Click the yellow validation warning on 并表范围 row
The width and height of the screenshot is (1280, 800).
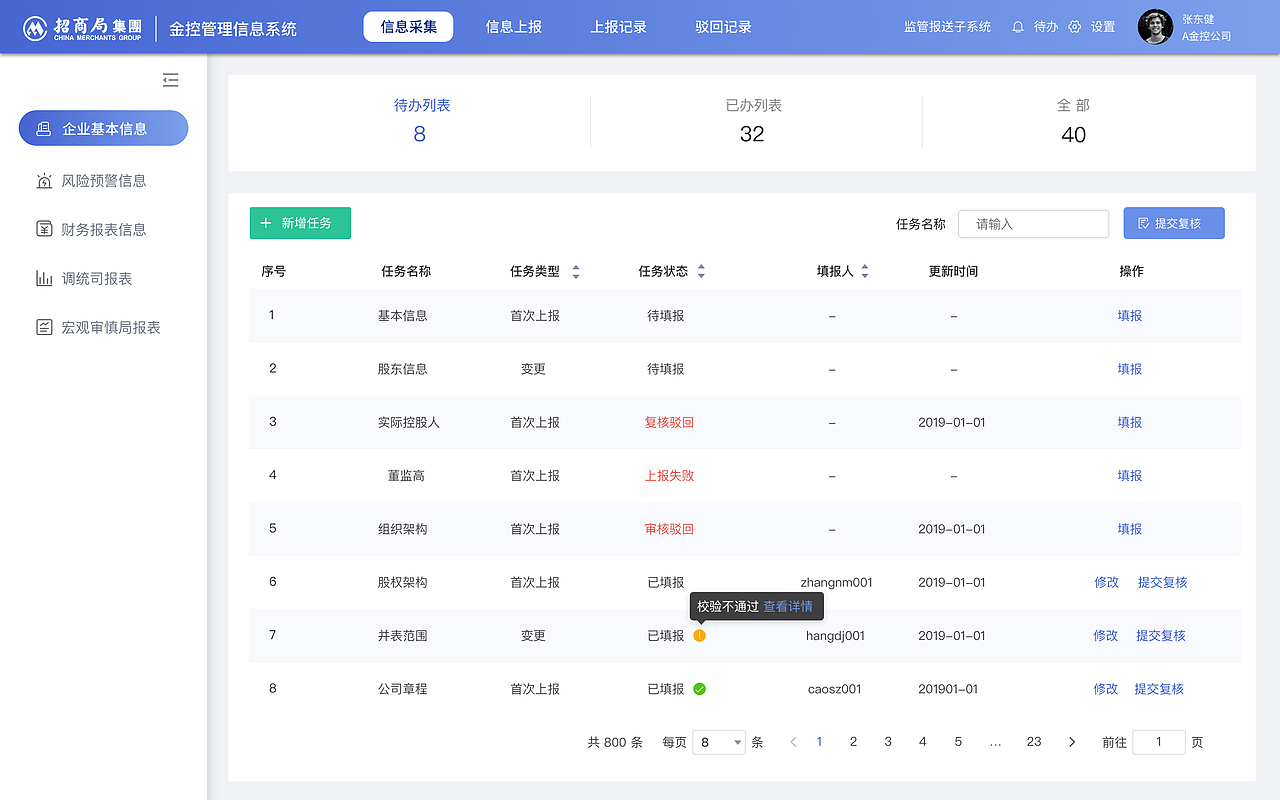point(700,635)
